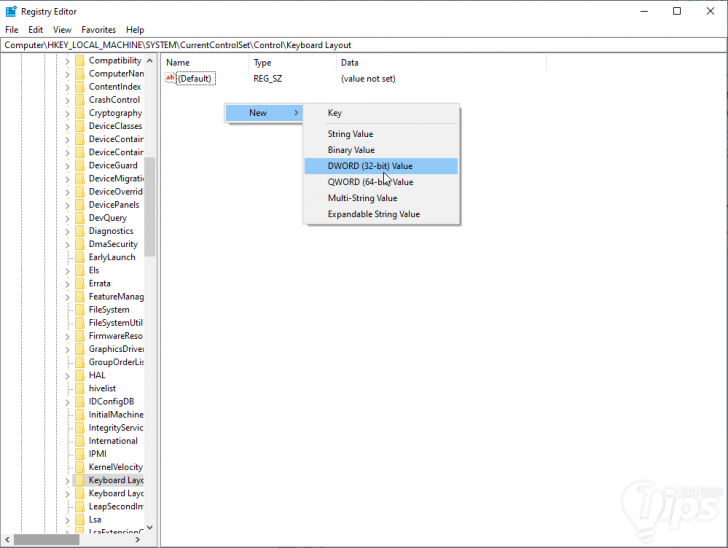Click the hivelist folder icon

80,388
